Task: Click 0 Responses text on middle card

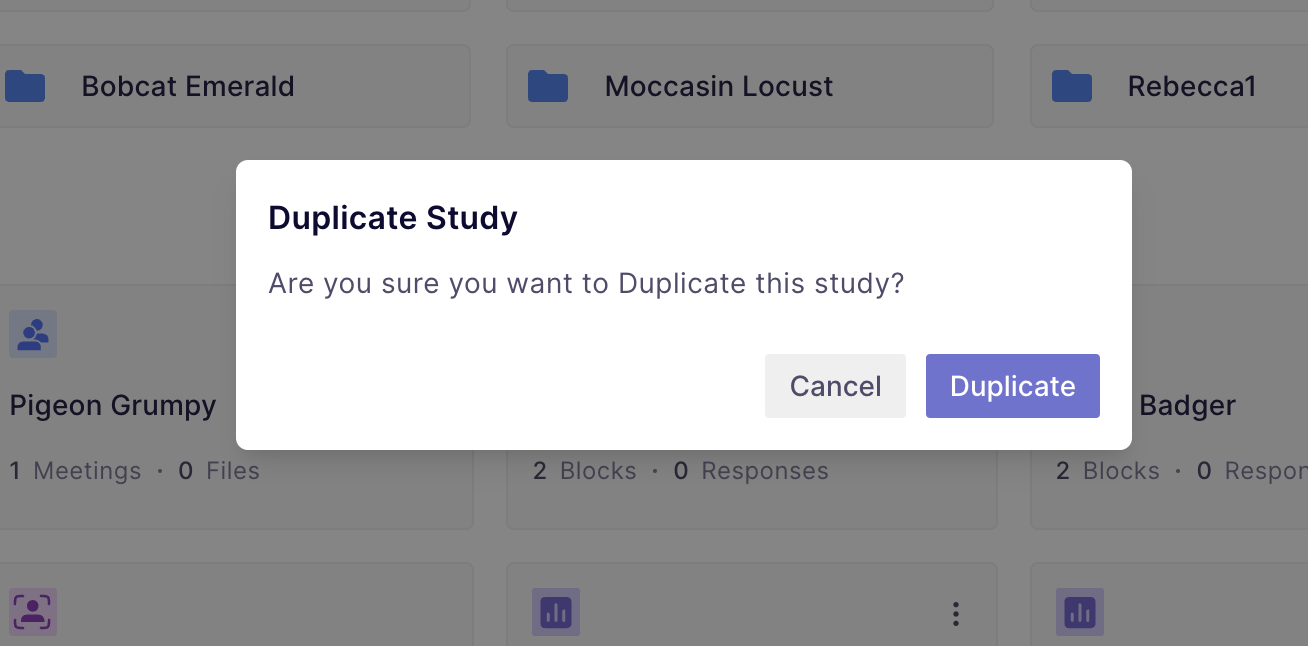Action: (x=751, y=470)
